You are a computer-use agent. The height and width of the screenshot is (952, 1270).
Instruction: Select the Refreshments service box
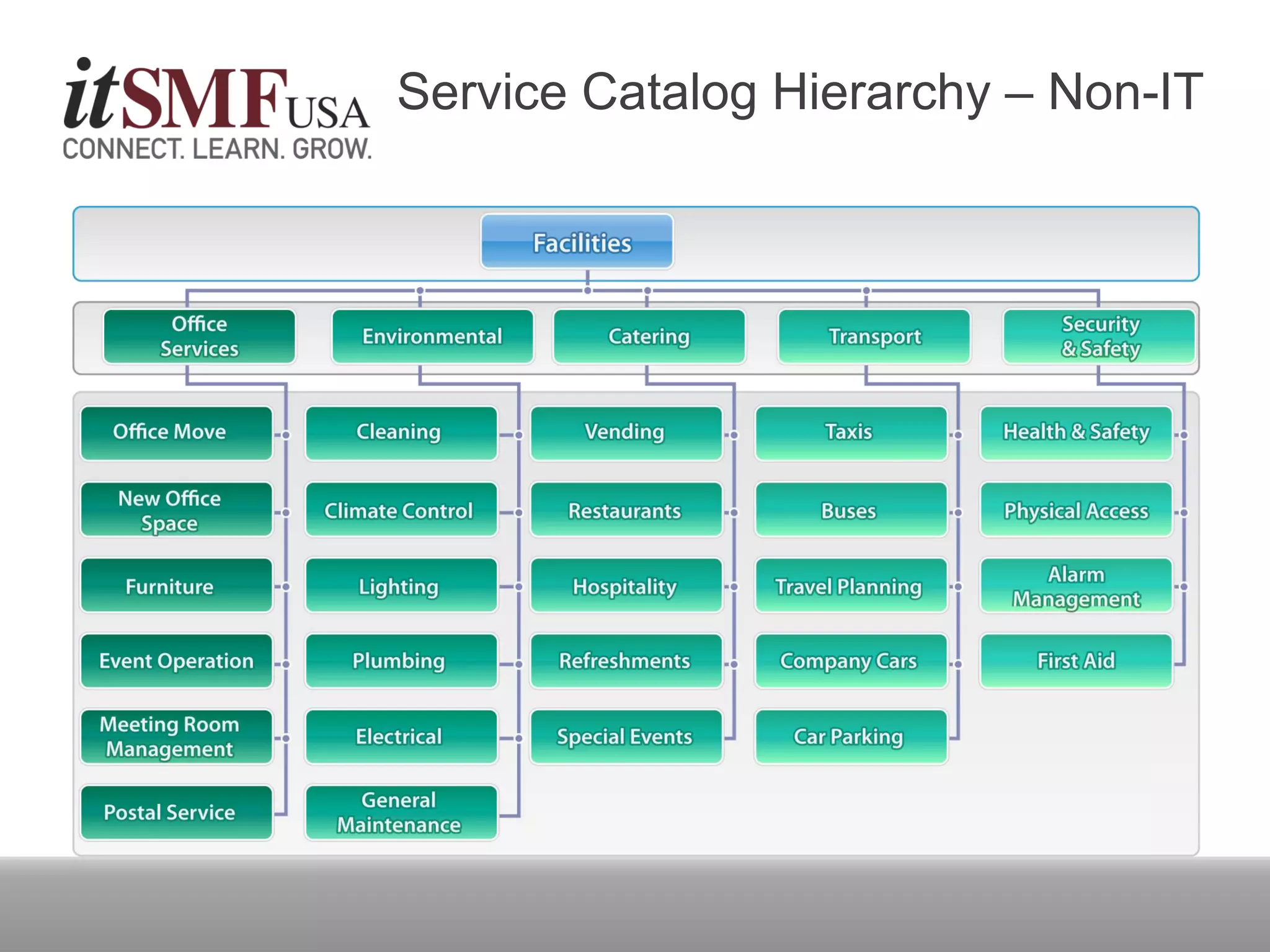click(626, 661)
